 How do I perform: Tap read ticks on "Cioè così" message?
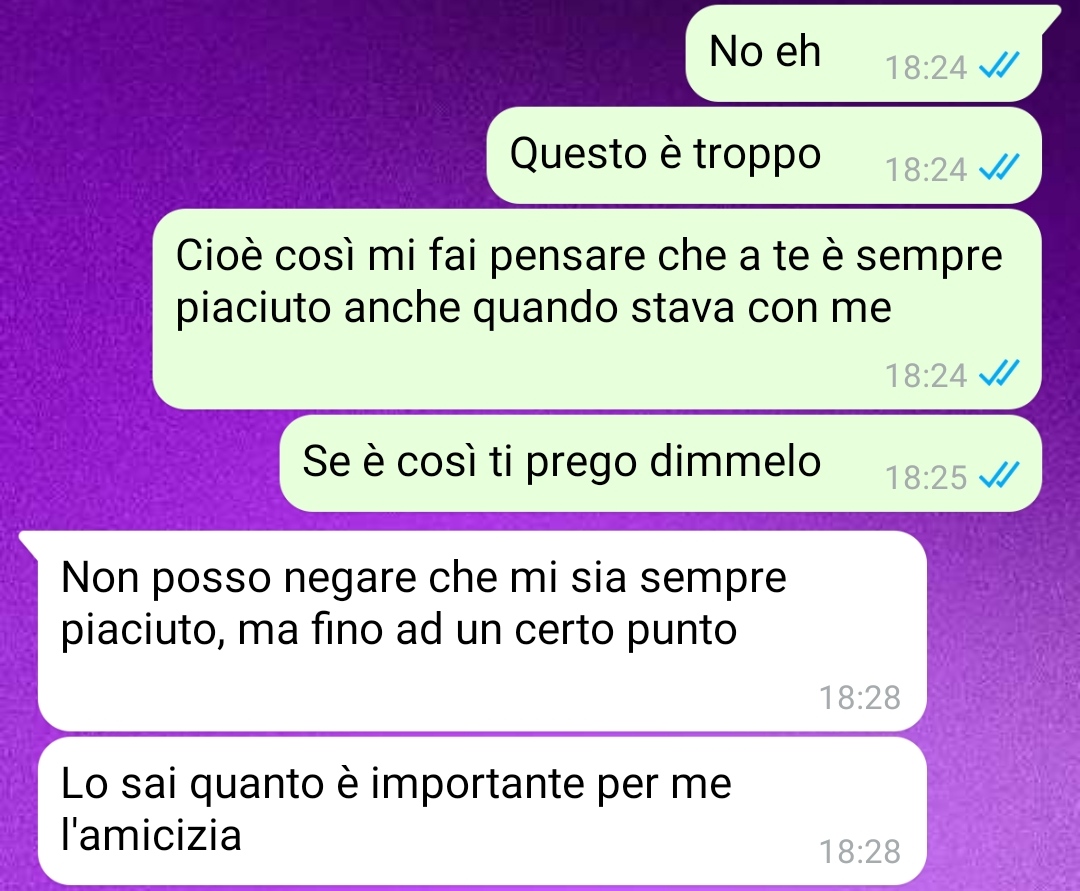(x=999, y=375)
